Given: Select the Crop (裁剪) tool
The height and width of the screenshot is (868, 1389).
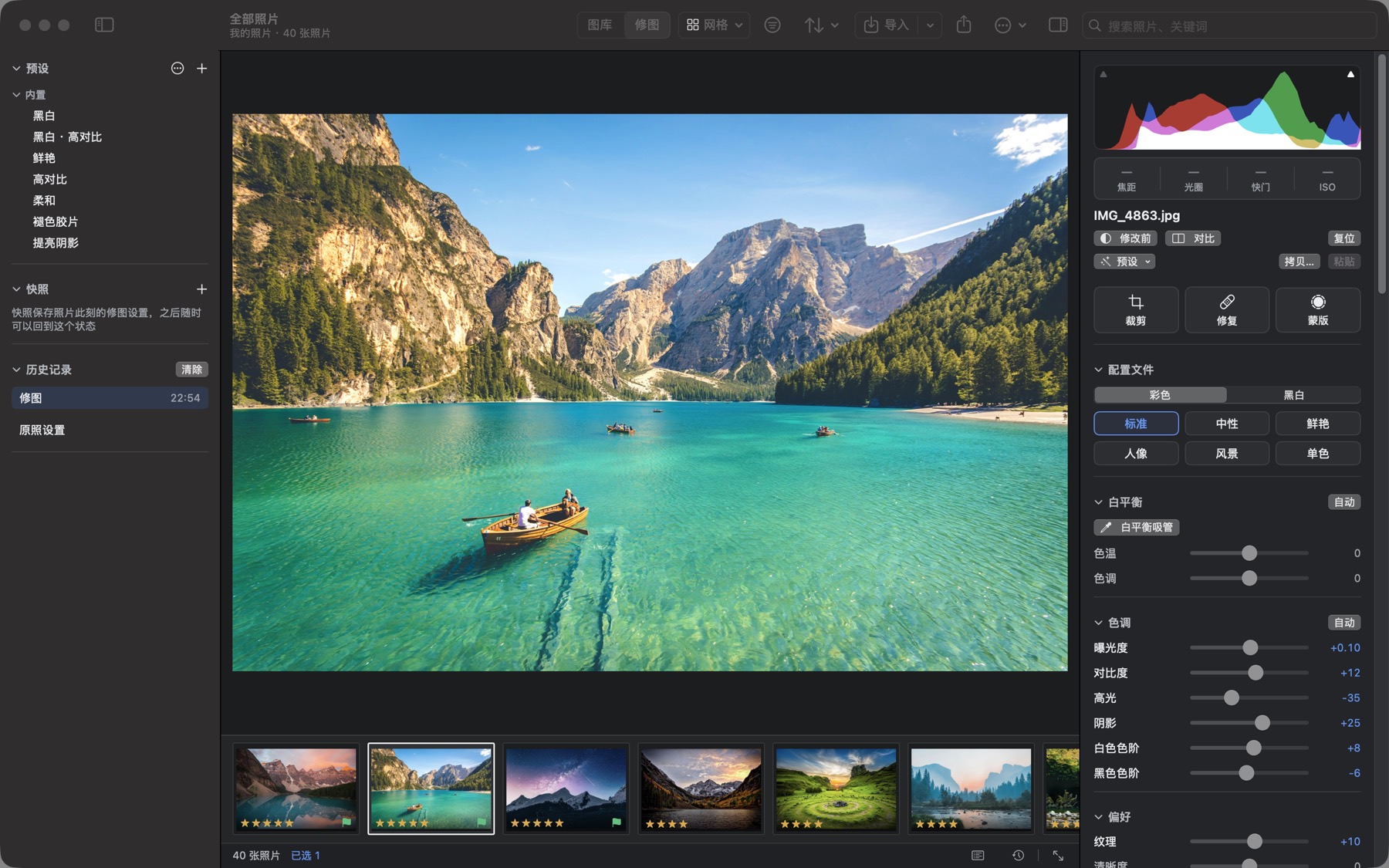Looking at the screenshot, I should [x=1135, y=309].
